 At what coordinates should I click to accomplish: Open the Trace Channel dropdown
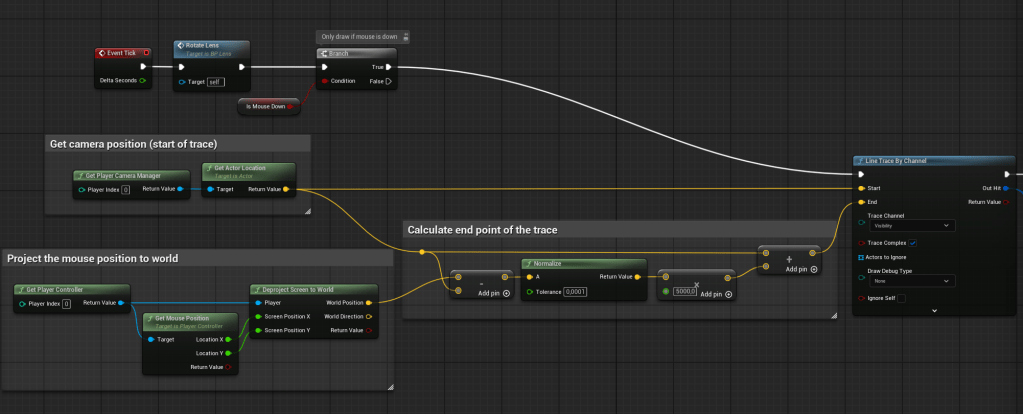click(x=910, y=226)
